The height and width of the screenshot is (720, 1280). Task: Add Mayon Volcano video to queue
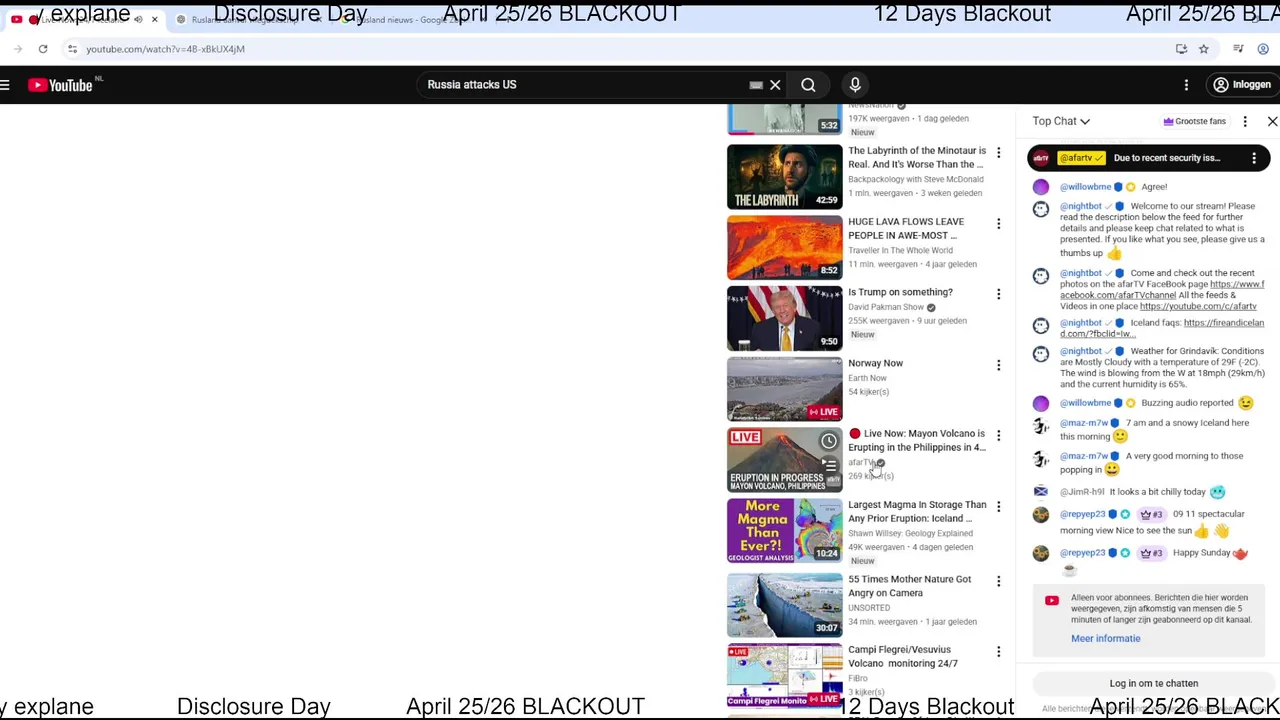[829, 465]
